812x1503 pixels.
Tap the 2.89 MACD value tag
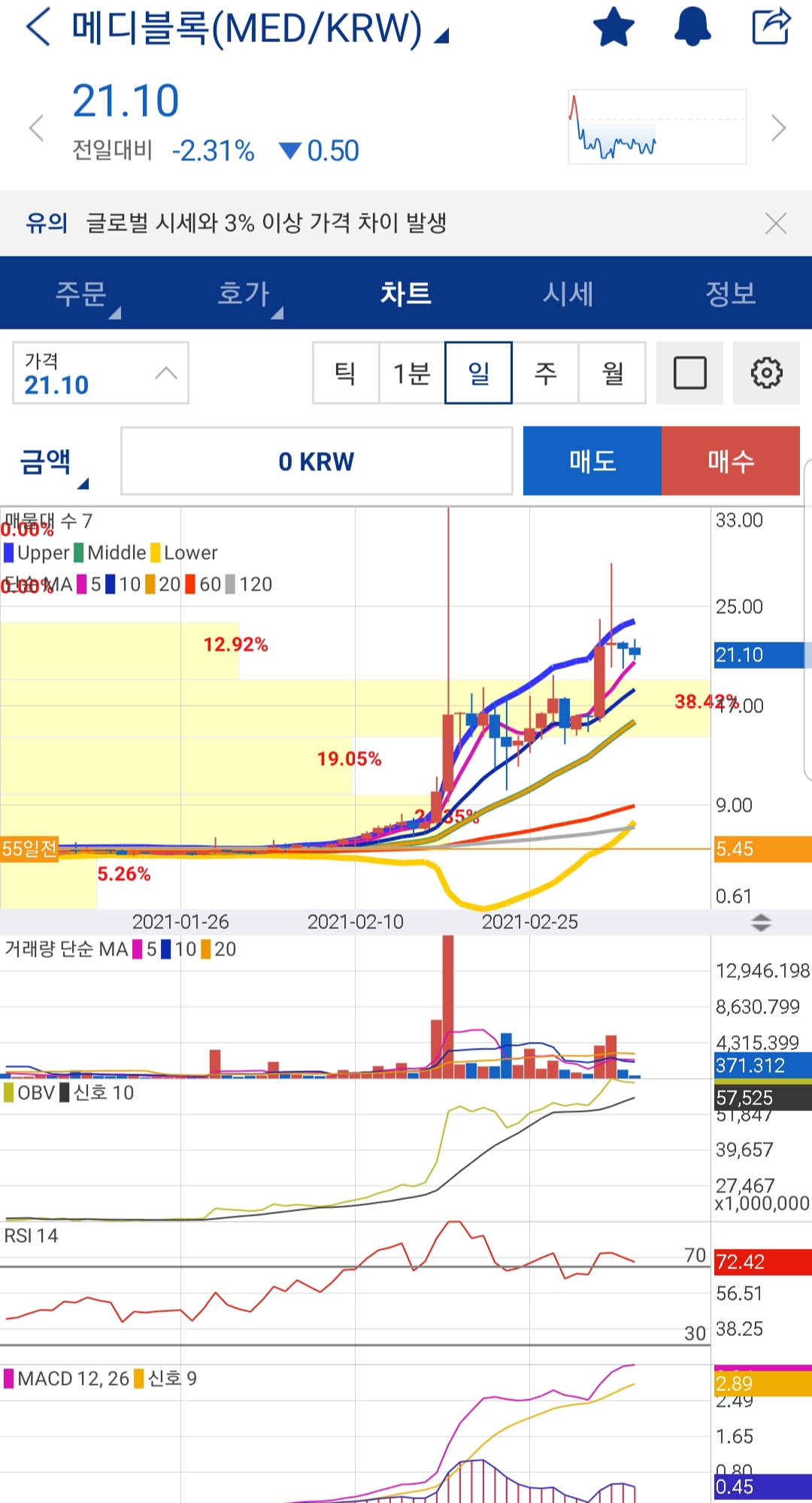(x=762, y=1383)
